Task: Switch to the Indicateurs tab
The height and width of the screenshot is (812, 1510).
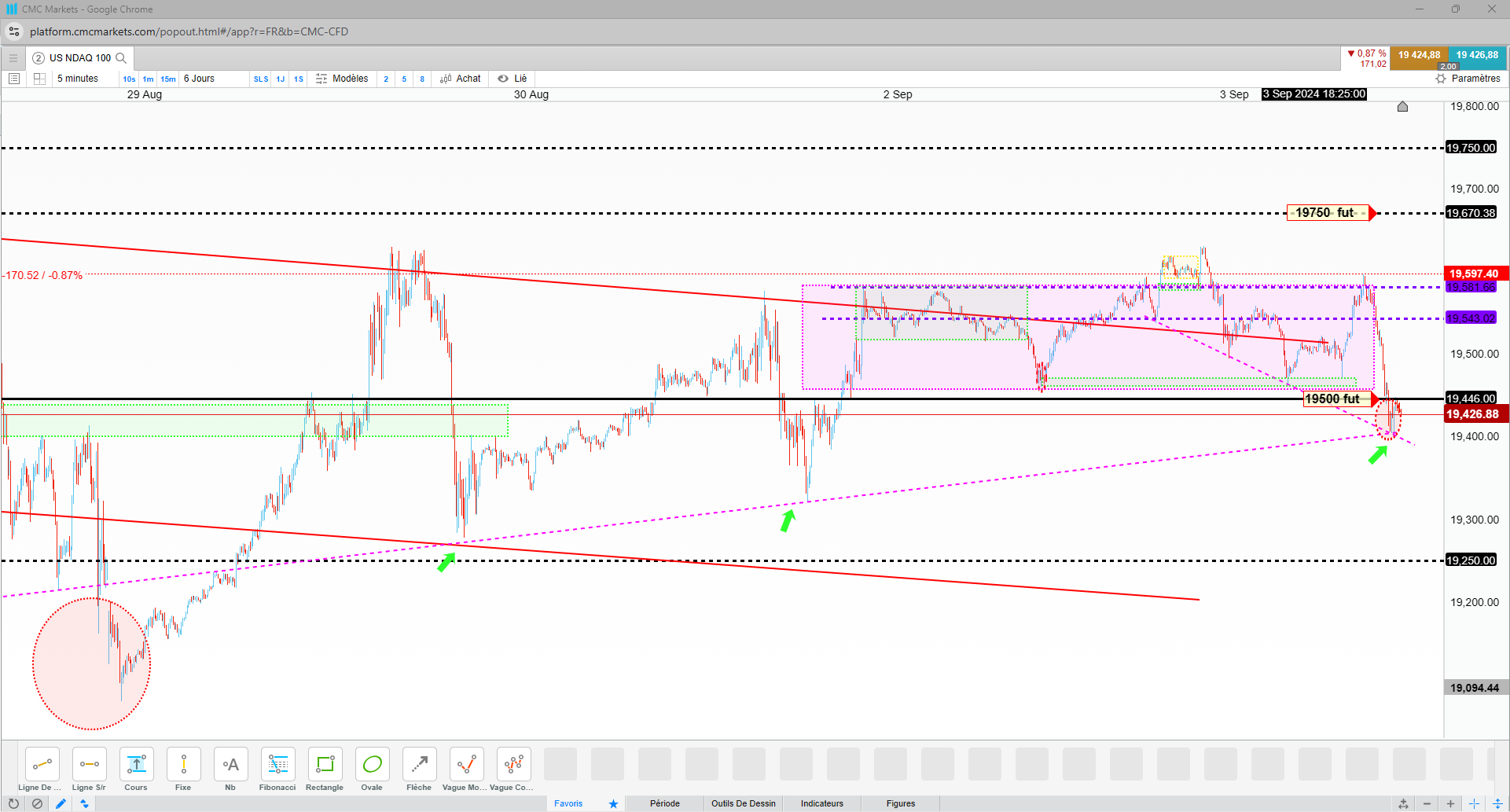Action: [822, 803]
